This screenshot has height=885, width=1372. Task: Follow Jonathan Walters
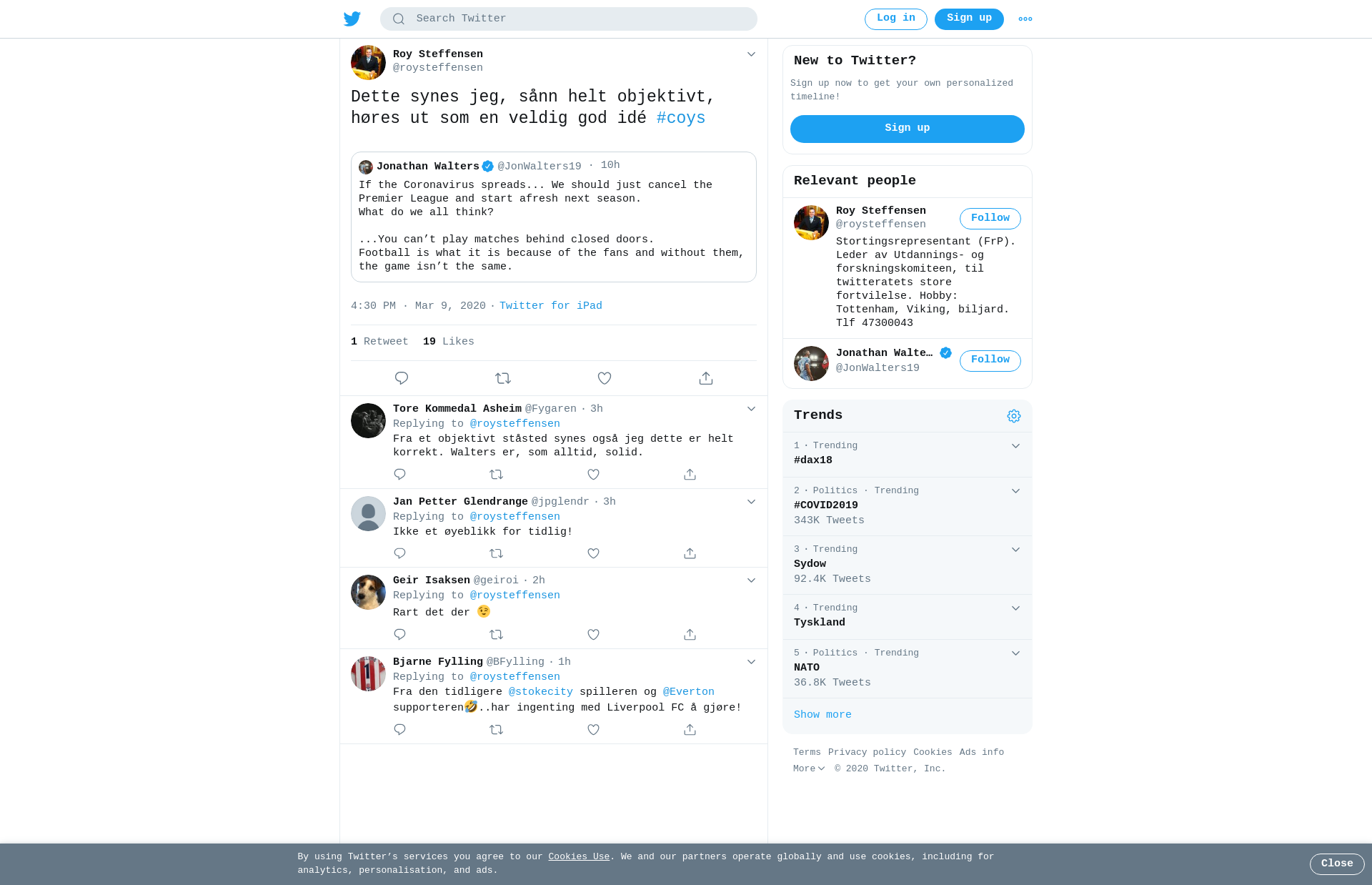[x=990, y=360]
